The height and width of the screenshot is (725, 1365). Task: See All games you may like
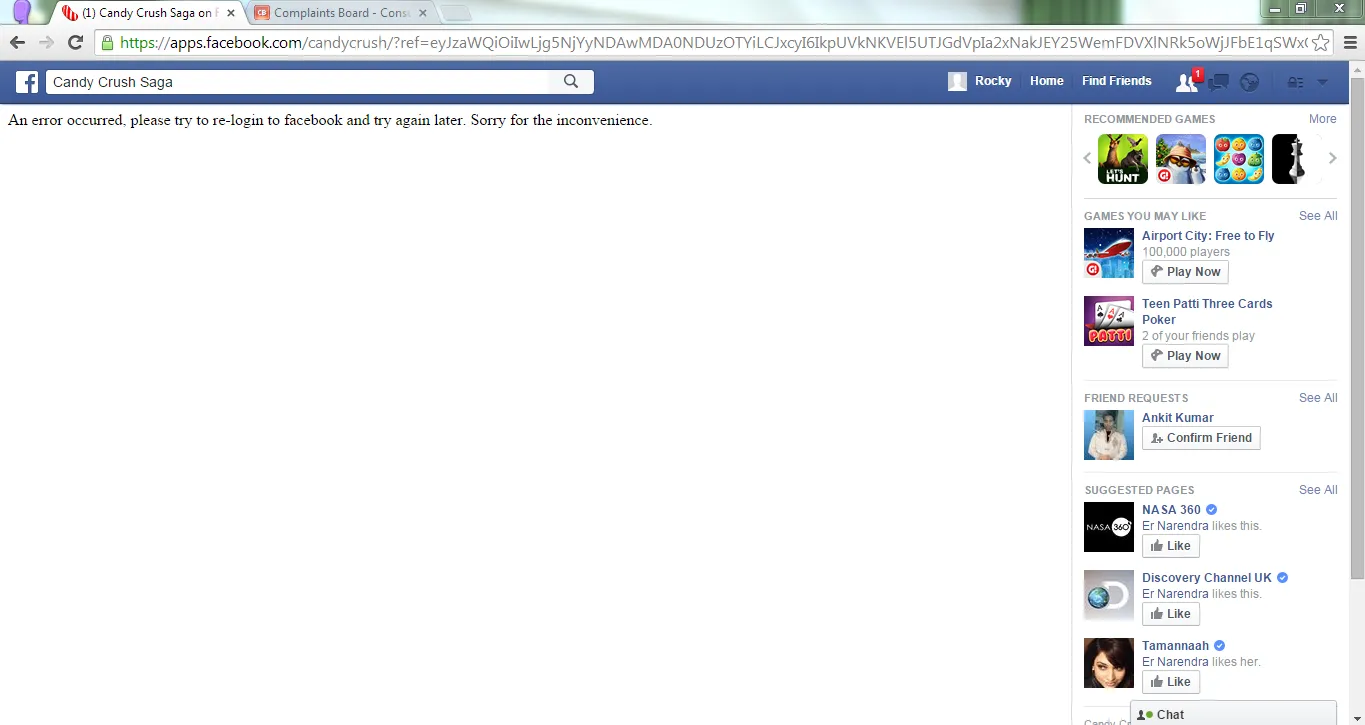coord(1318,216)
